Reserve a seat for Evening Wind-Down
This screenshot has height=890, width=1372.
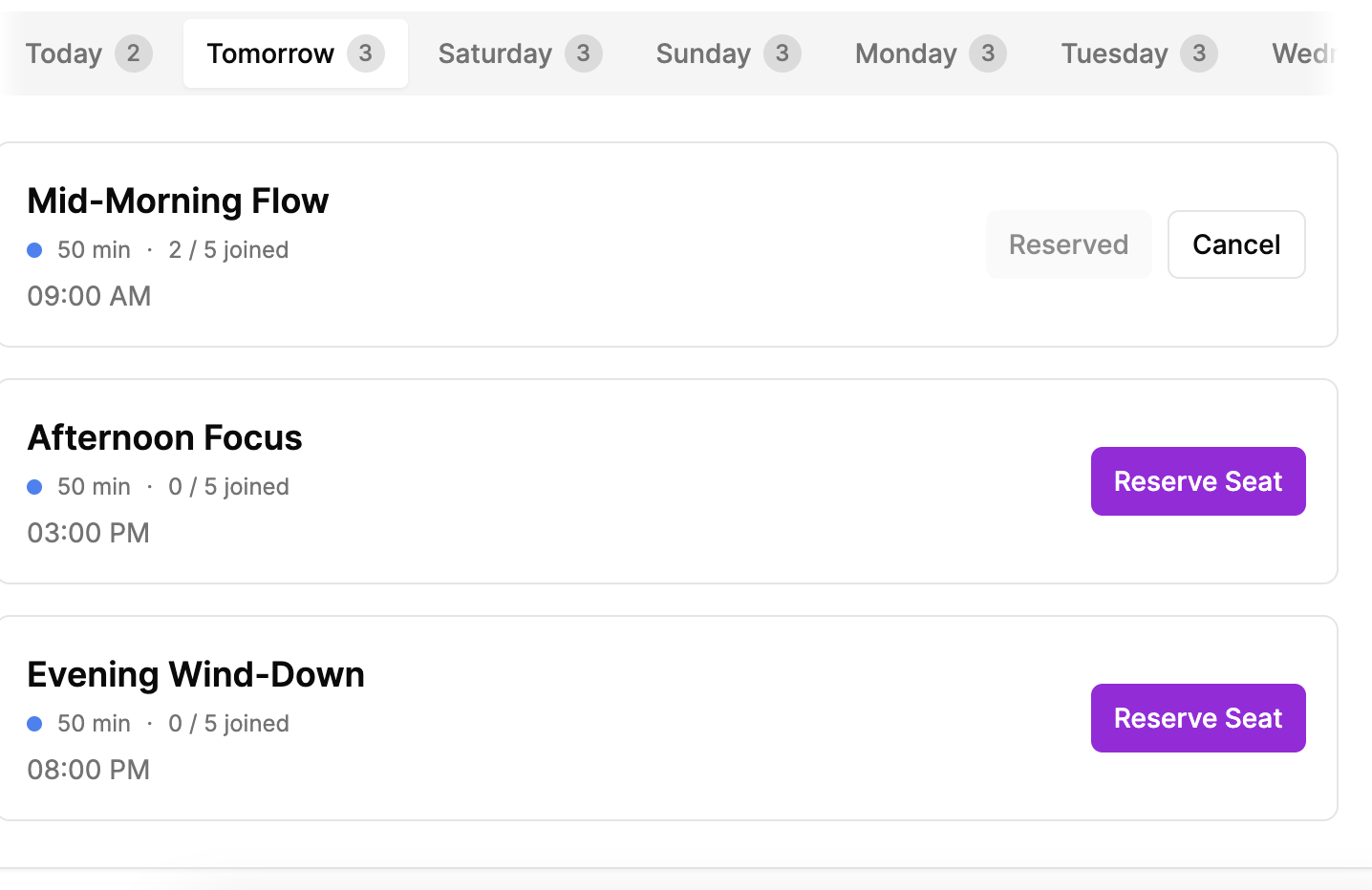click(x=1198, y=718)
